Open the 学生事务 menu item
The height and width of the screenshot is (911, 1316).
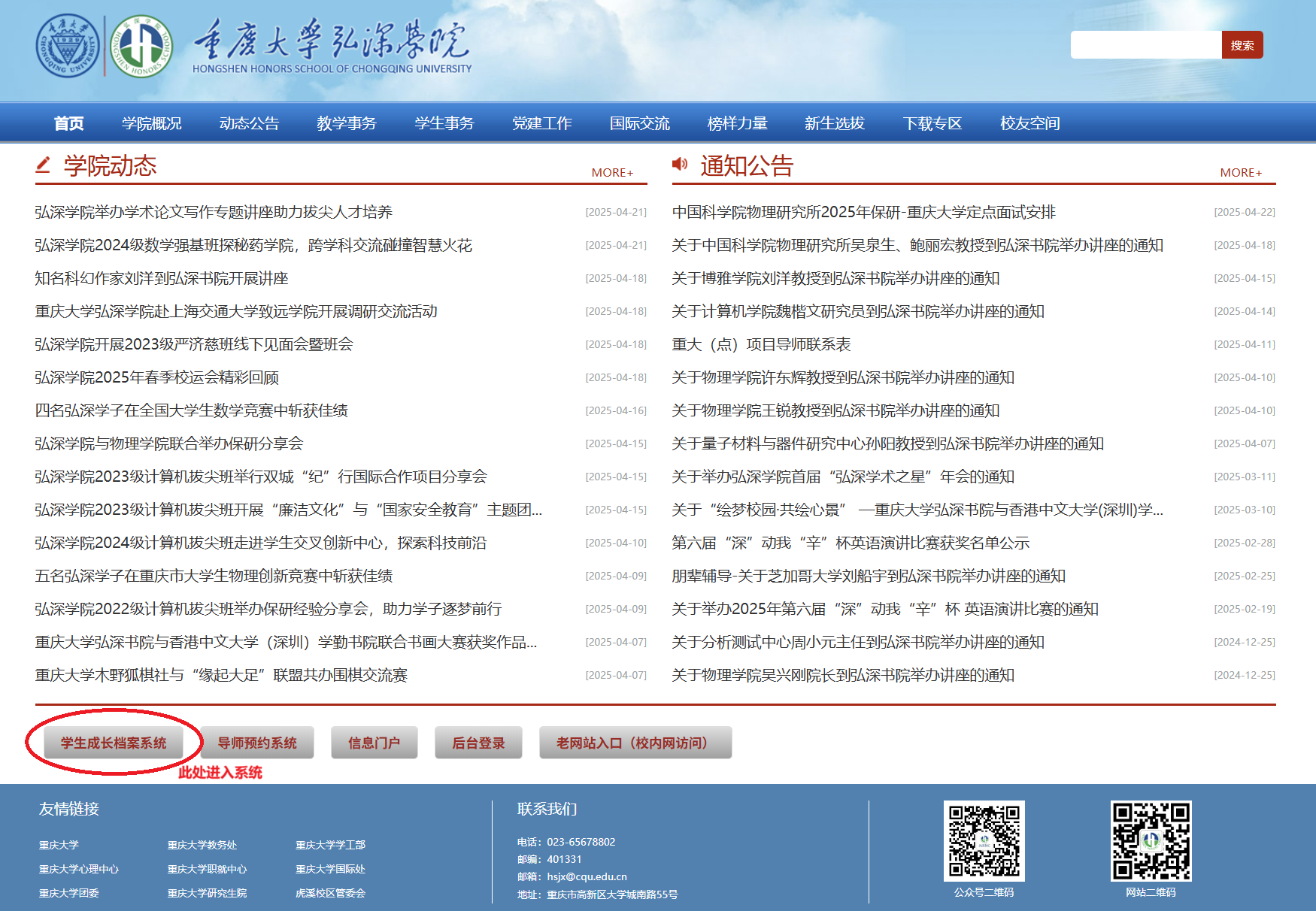pos(444,123)
